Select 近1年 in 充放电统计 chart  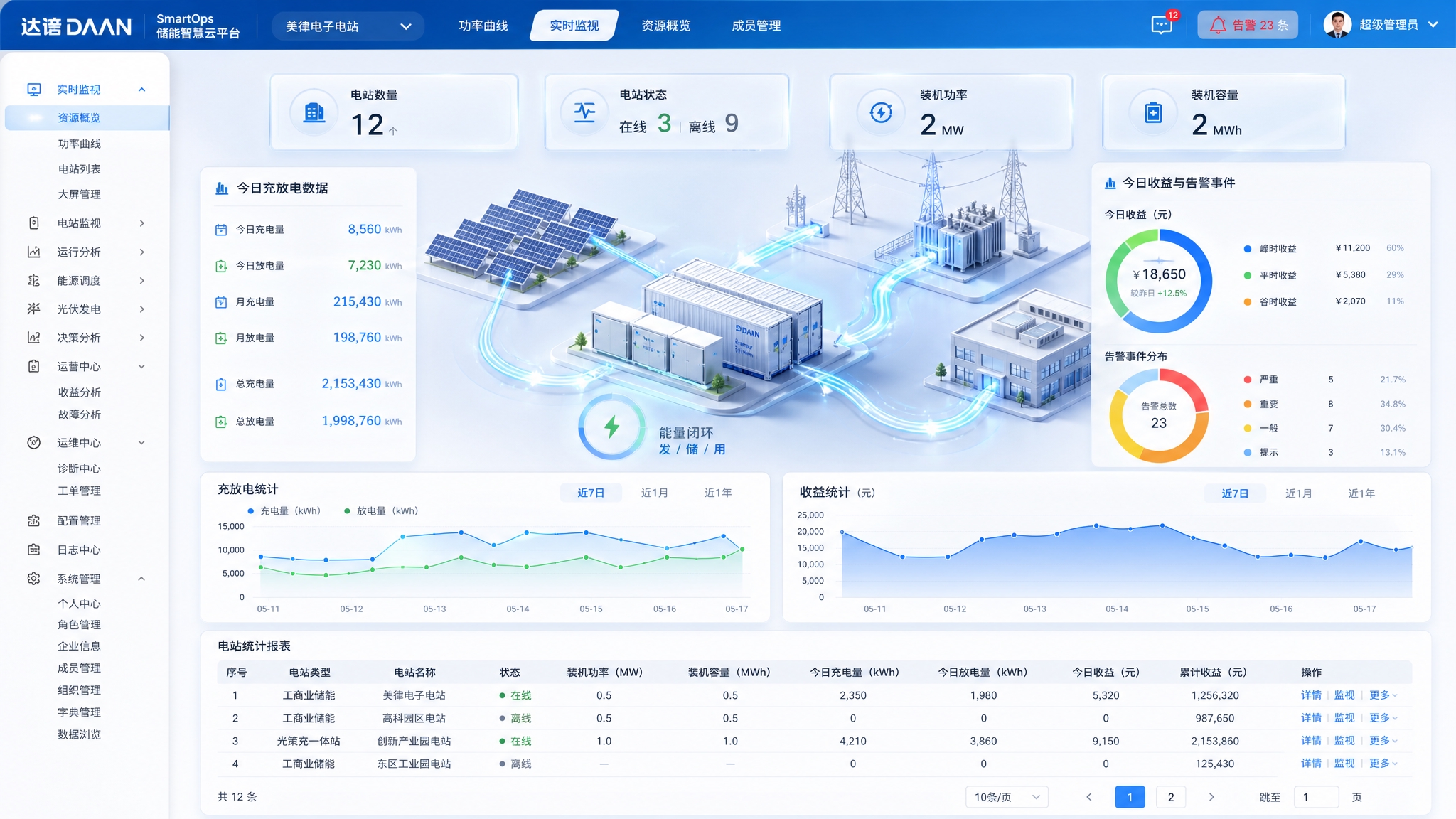point(718,493)
